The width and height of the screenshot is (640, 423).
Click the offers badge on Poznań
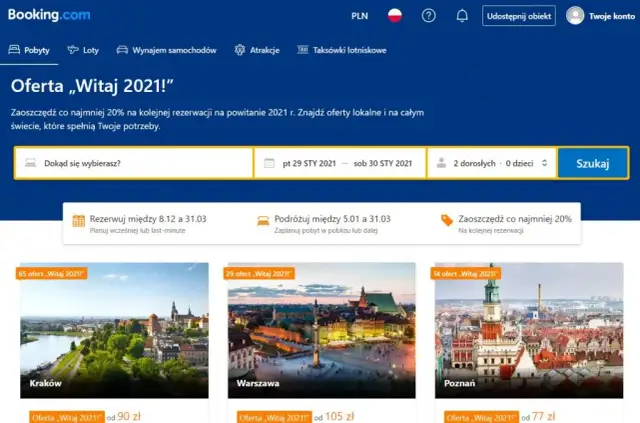[466, 274]
